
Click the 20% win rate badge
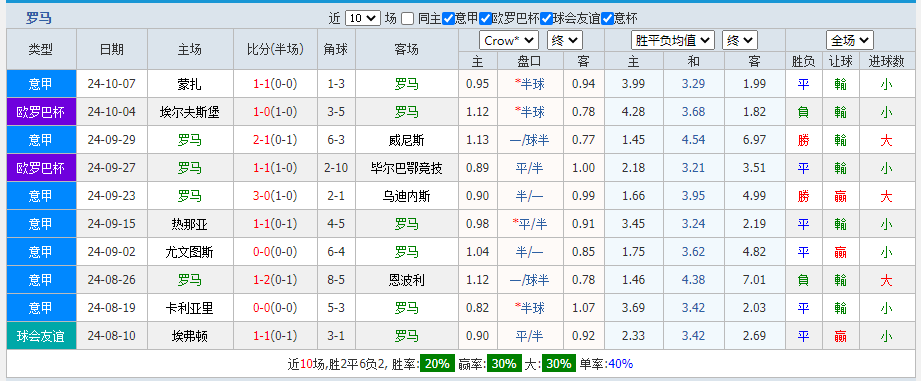click(437, 363)
